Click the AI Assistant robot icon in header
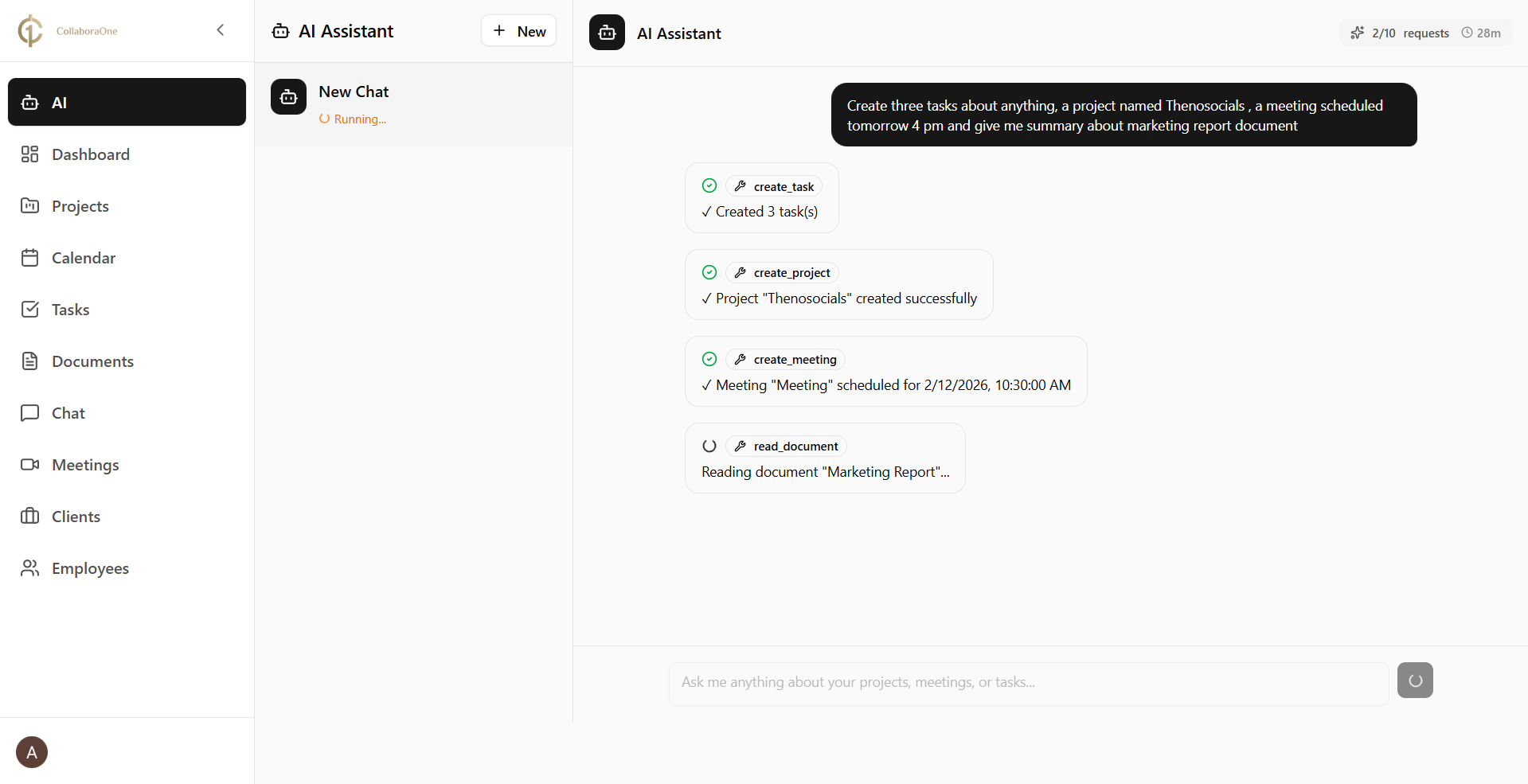 coord(606,33)
